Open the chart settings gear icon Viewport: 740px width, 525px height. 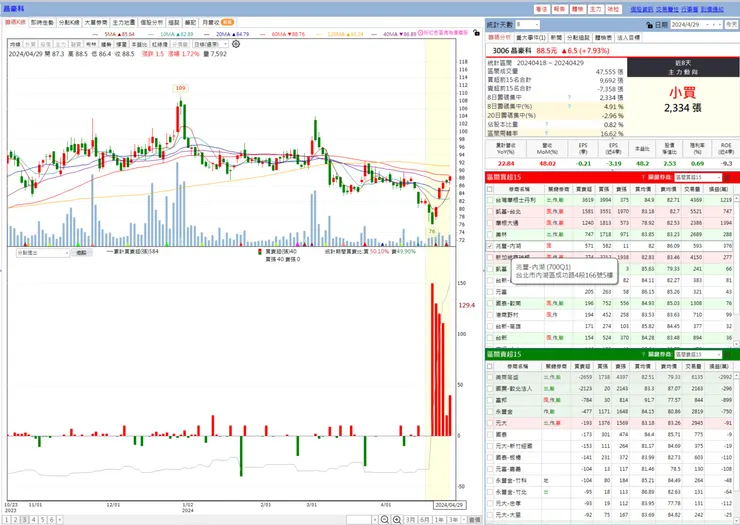(236, 44)
